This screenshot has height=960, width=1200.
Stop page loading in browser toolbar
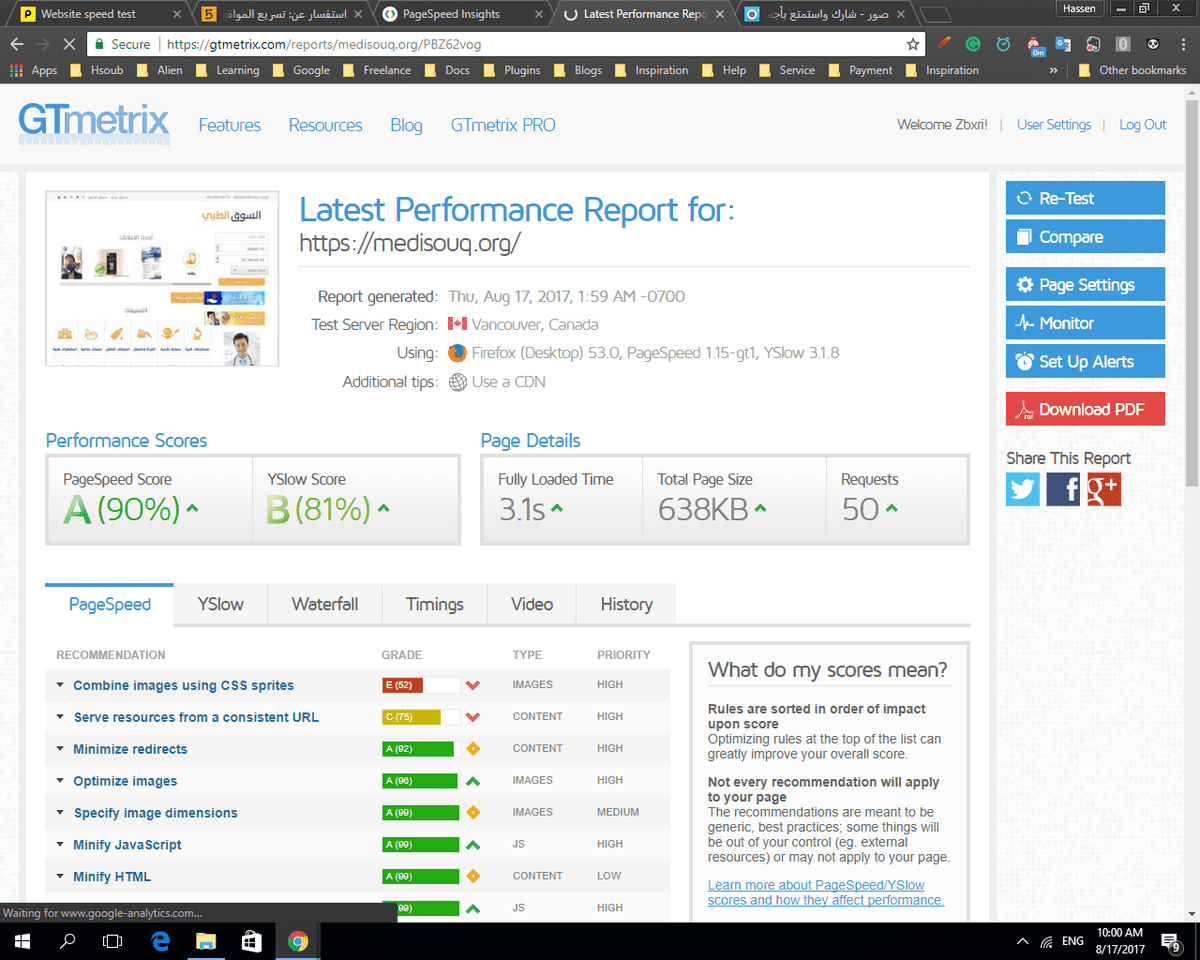click(x=68, y=44)
